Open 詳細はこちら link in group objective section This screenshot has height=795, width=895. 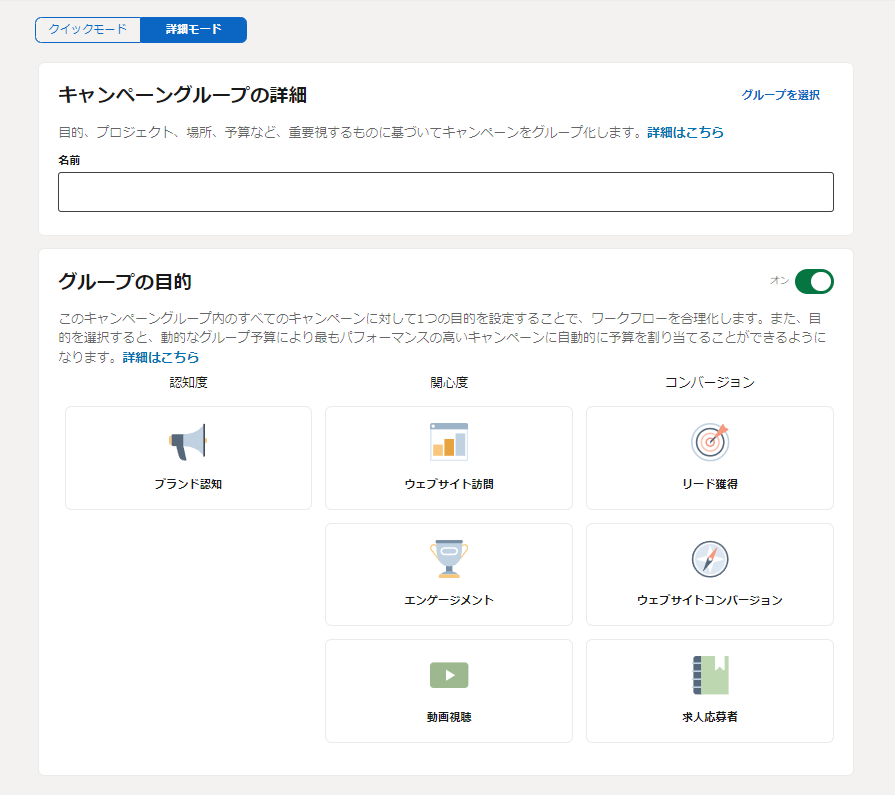161,357
